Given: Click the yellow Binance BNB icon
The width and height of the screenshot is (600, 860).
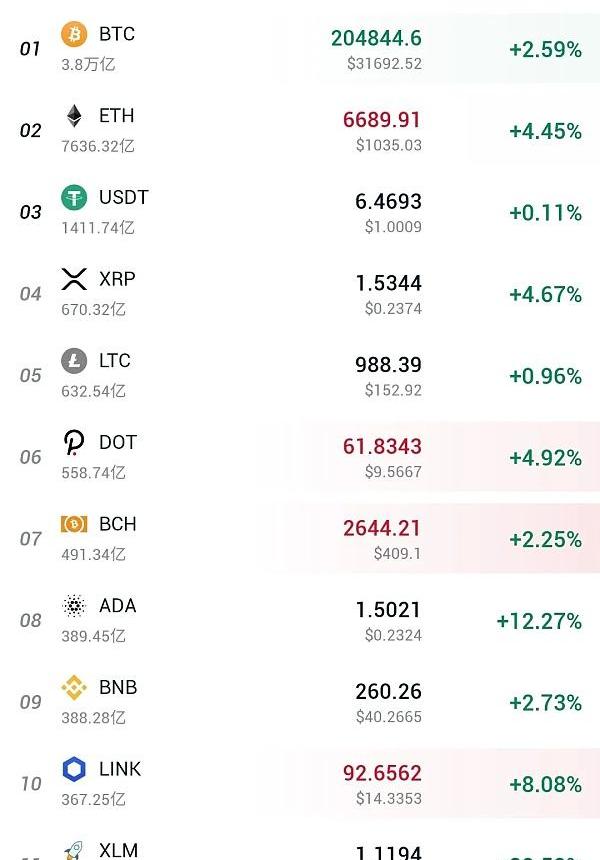Looking at the screenshot, I should [74, 687].
